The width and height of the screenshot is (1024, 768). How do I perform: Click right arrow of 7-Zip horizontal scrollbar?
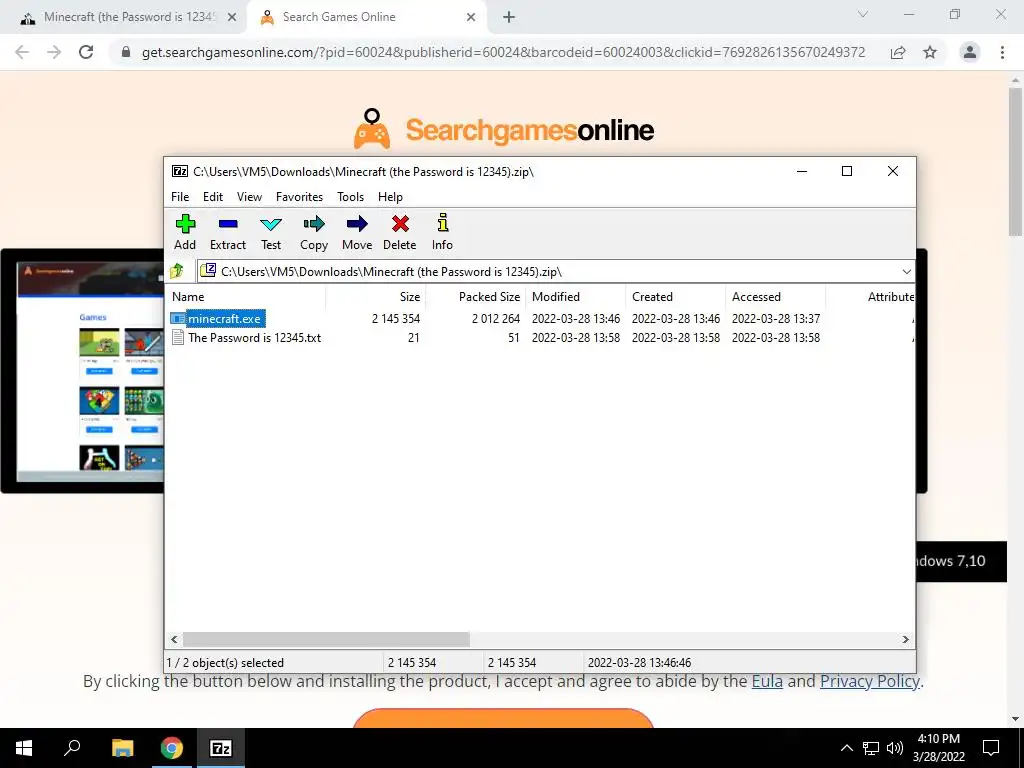point(906,639)
